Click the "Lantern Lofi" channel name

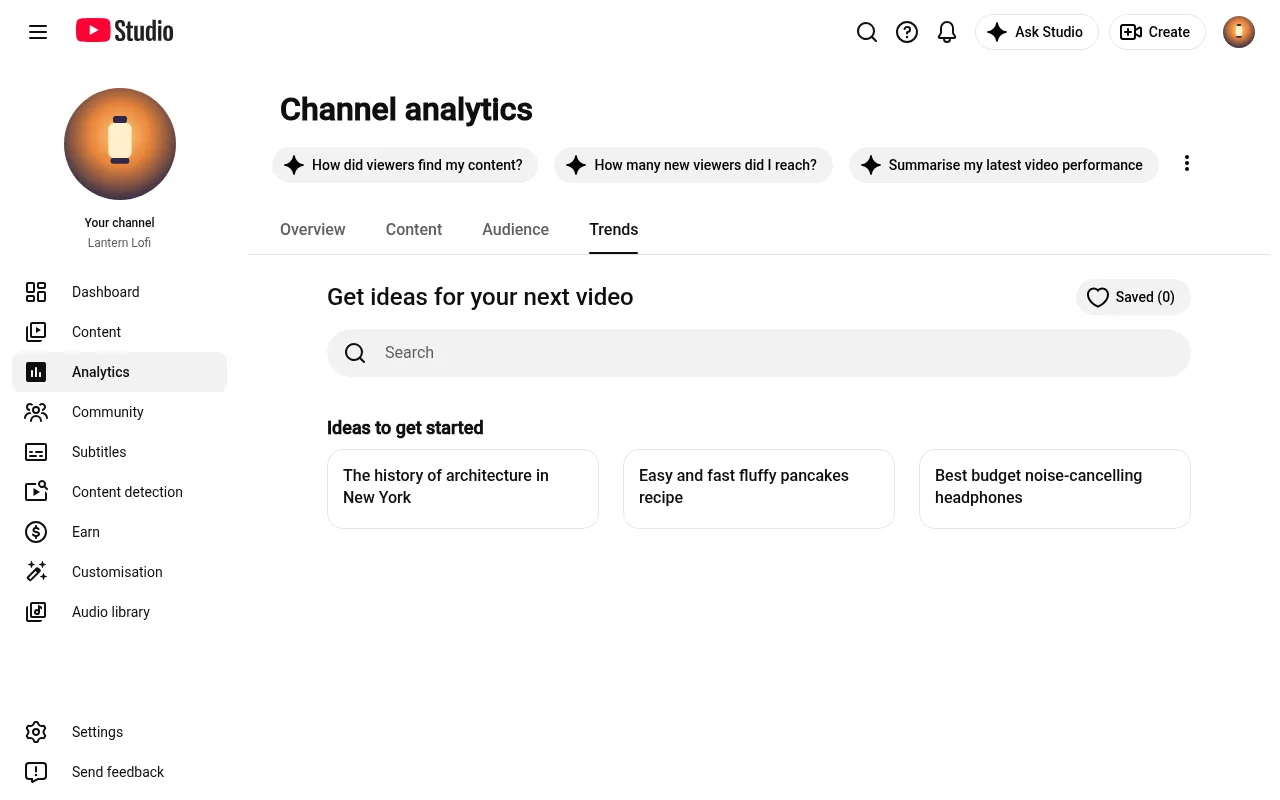(x=120, y=243)
